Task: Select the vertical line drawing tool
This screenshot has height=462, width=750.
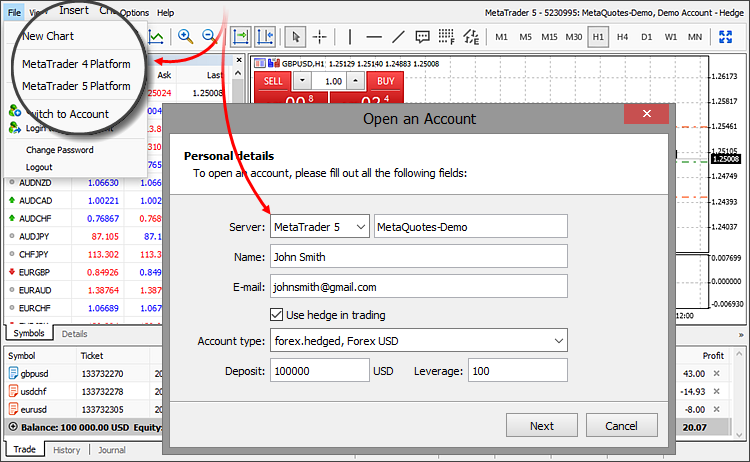Action: [350, 36]
